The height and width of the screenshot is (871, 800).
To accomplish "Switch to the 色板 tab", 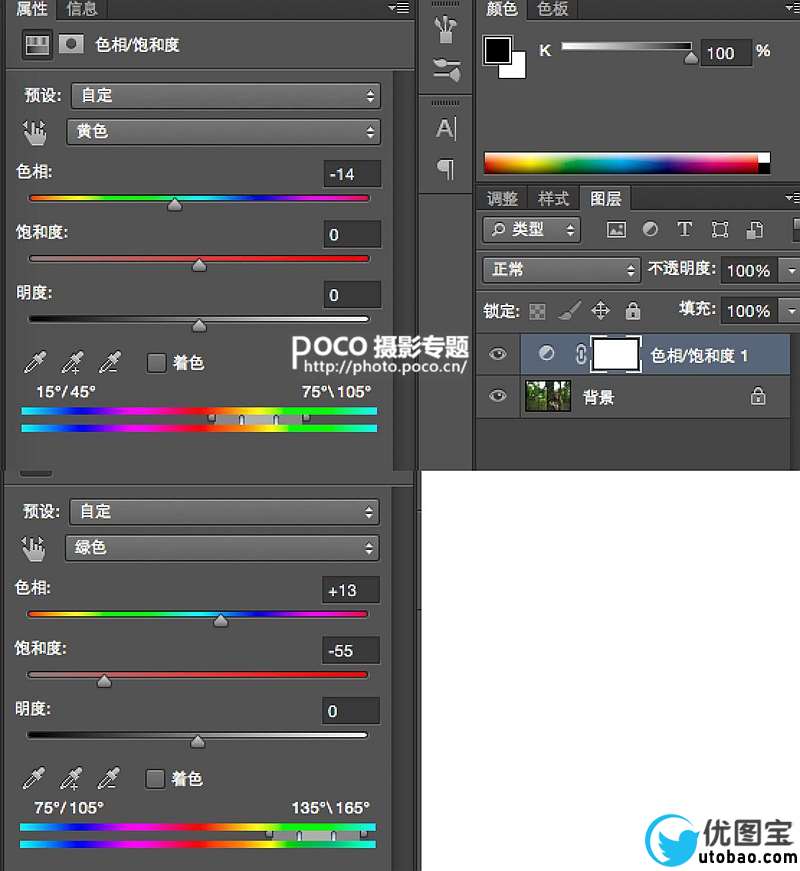I will coord(552,9).
